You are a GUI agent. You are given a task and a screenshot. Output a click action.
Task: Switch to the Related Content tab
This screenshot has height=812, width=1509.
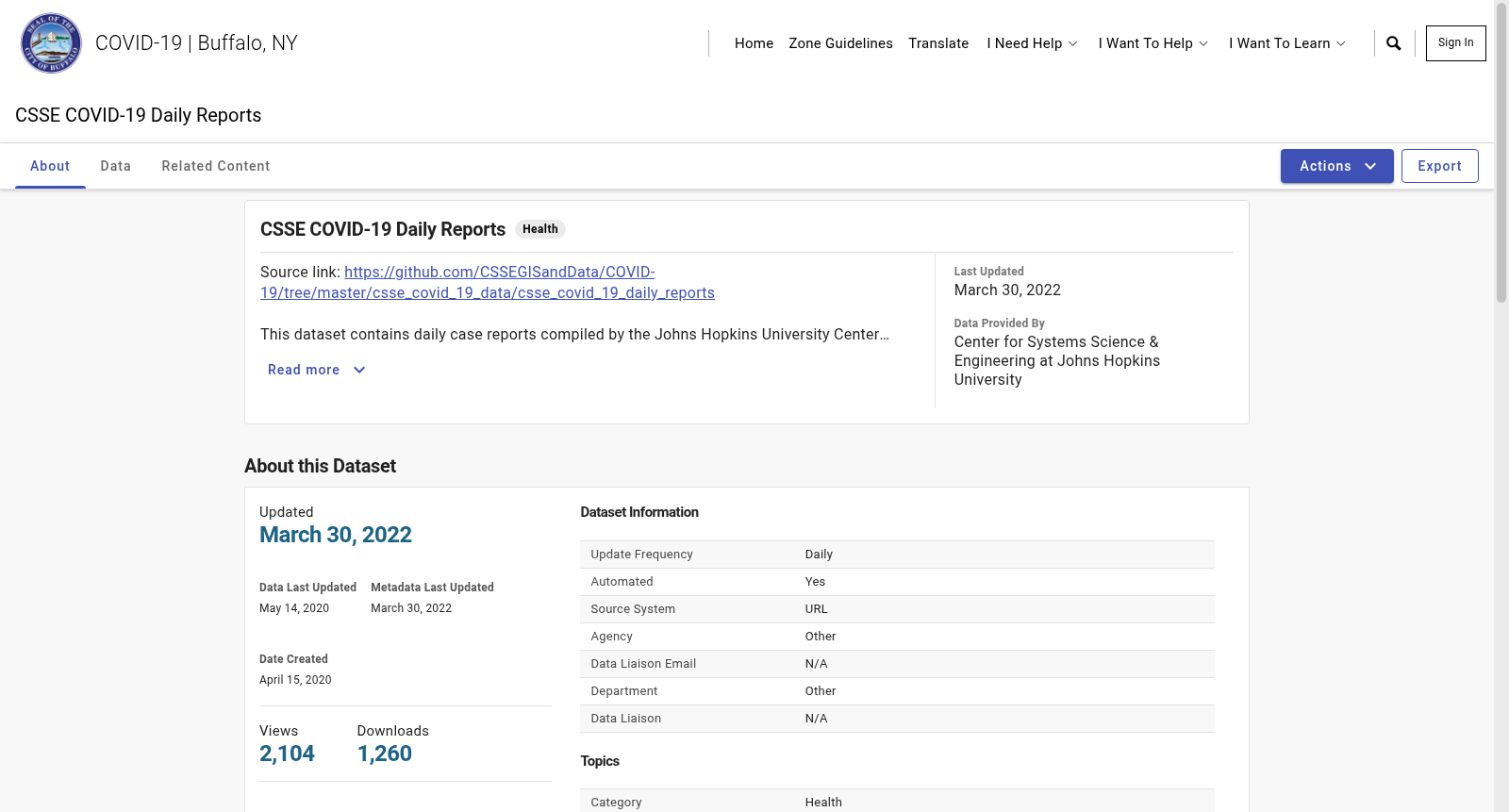[x=216, y=166]
